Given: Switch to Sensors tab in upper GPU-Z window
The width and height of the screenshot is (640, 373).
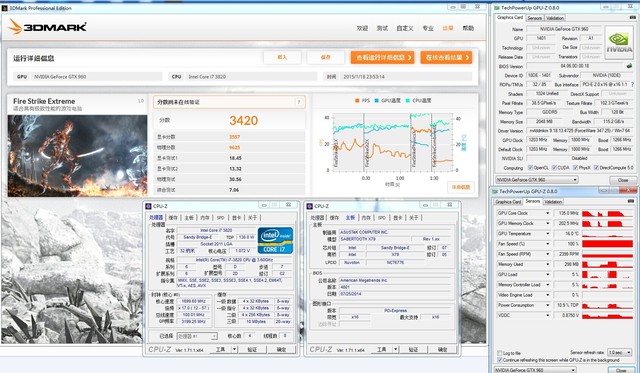Looking at the screenshot, I should tap(534, 18).
